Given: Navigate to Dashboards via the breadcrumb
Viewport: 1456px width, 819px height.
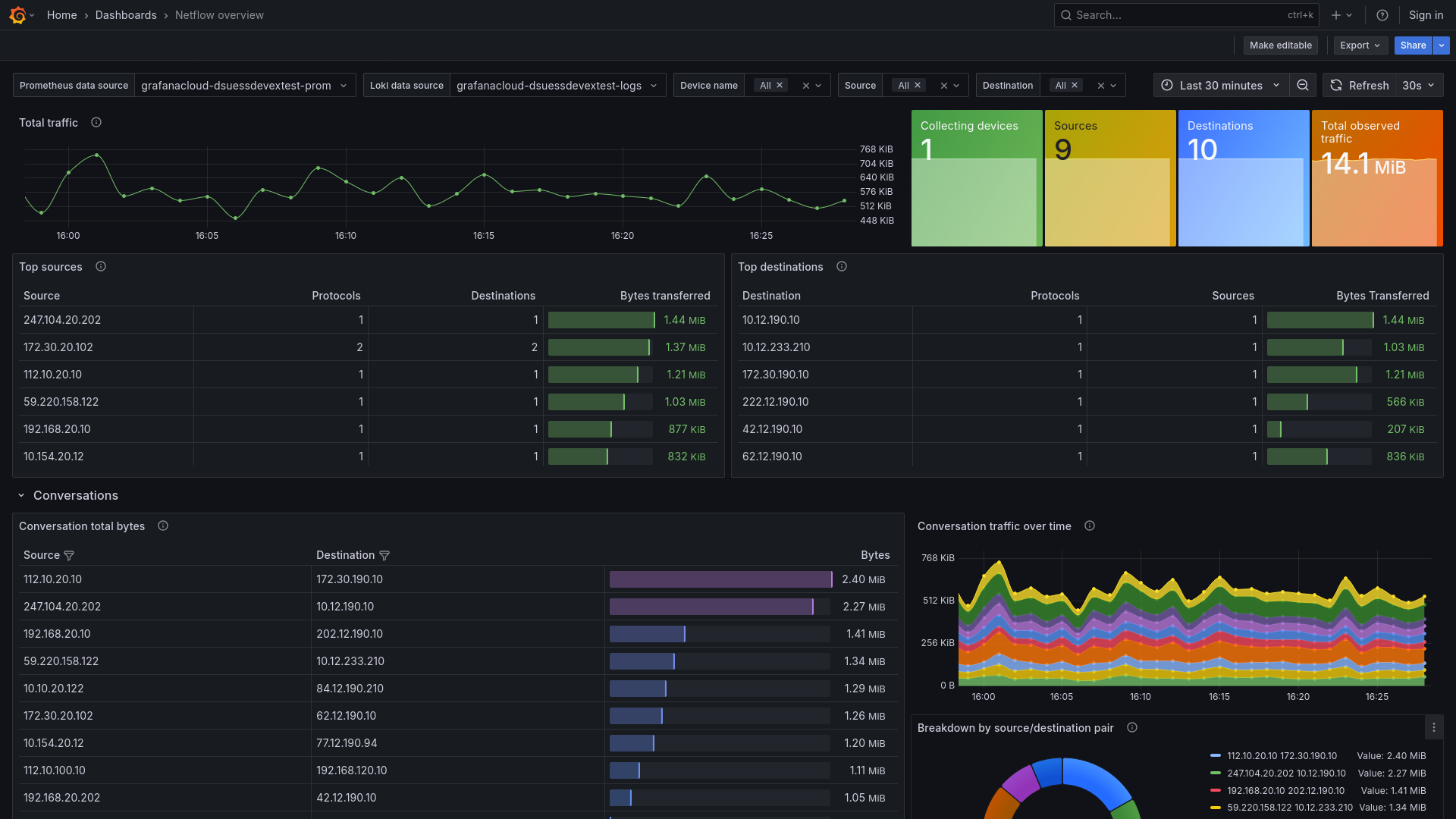Looking at the screenshot, I should pyautogui.click(x=125, y=15).
